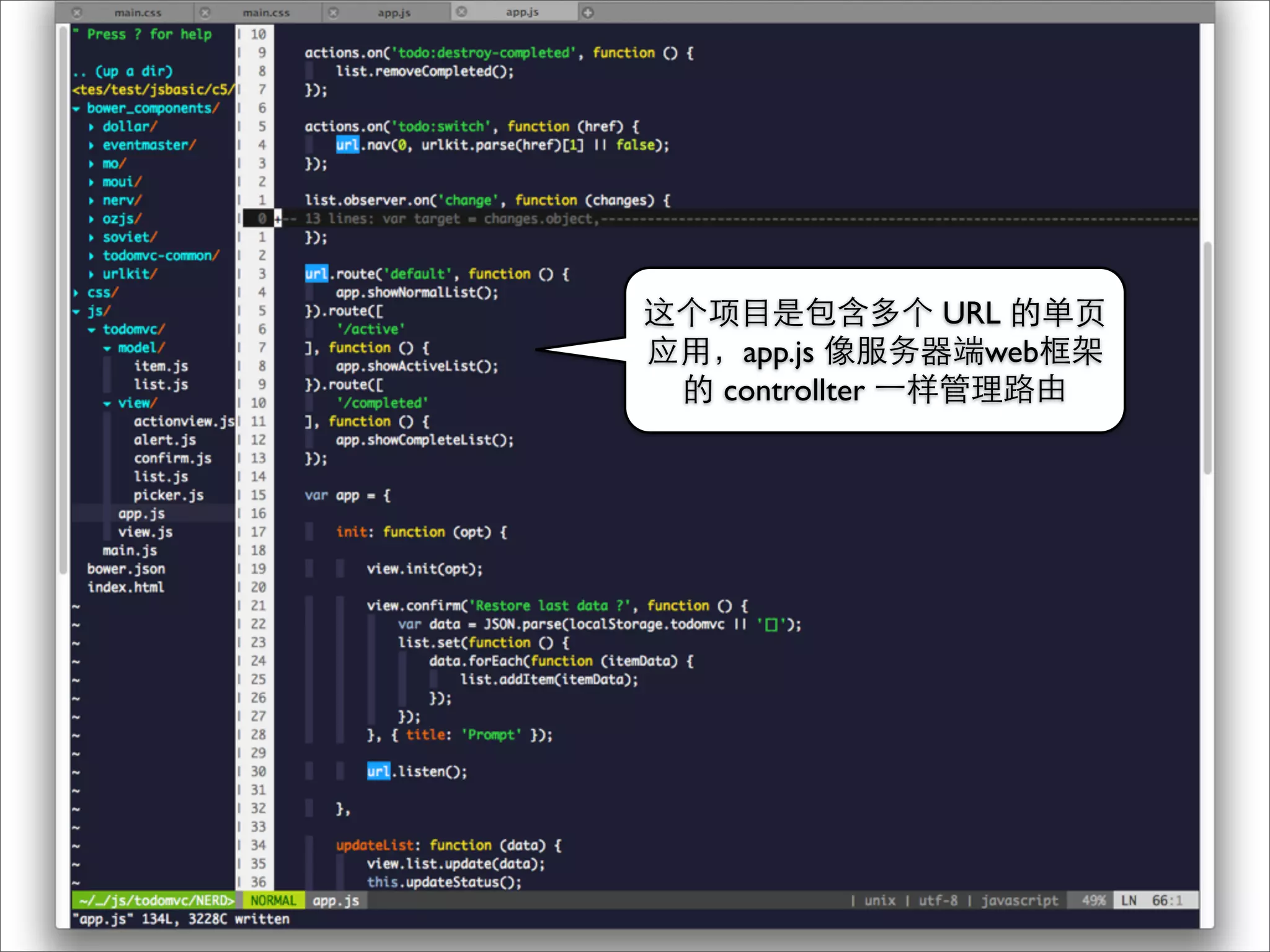This screenshot has height=952, width=1270.
Task: Click the highlighted 'url' in url.listen()
Action: point(378,772)
